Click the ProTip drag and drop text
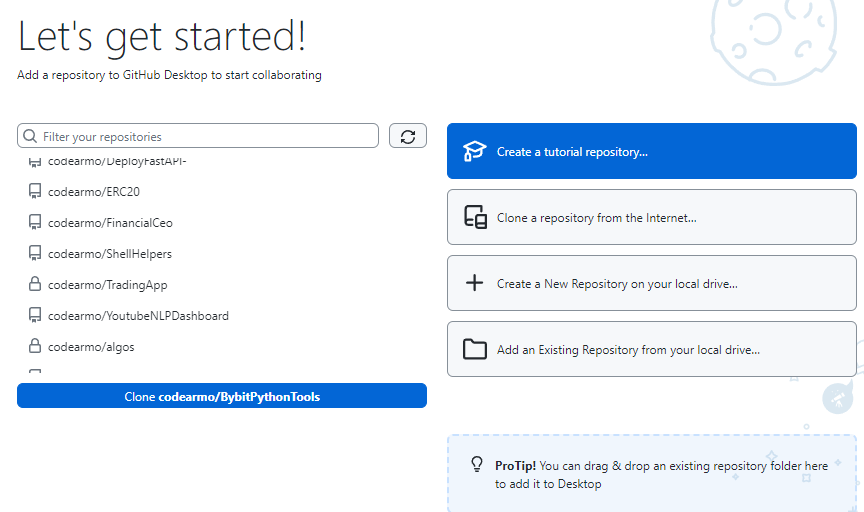Viewport: 864px width, 512px height. [661, 475]
